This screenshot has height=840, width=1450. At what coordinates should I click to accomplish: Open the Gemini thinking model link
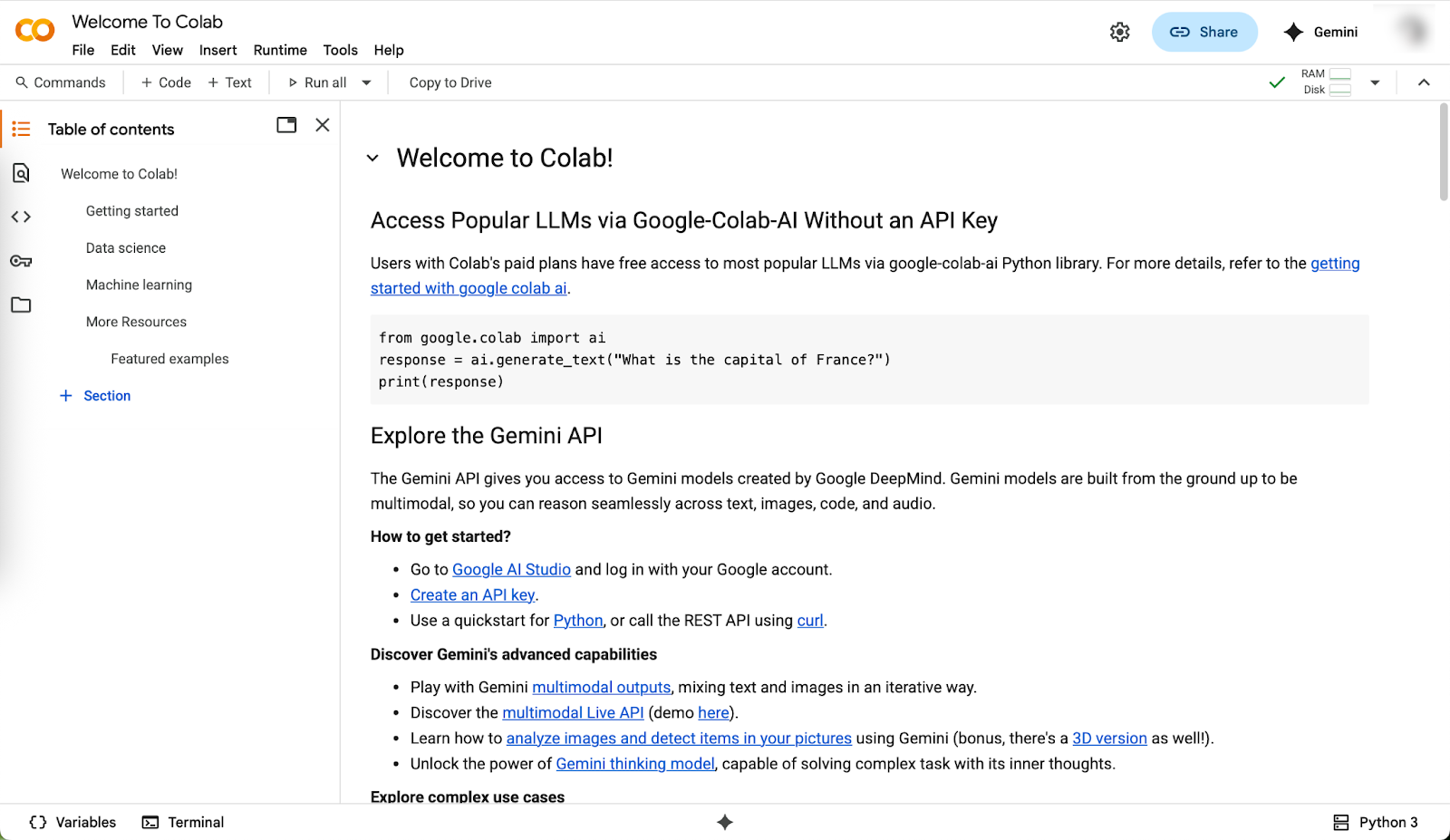click(635, 764)
